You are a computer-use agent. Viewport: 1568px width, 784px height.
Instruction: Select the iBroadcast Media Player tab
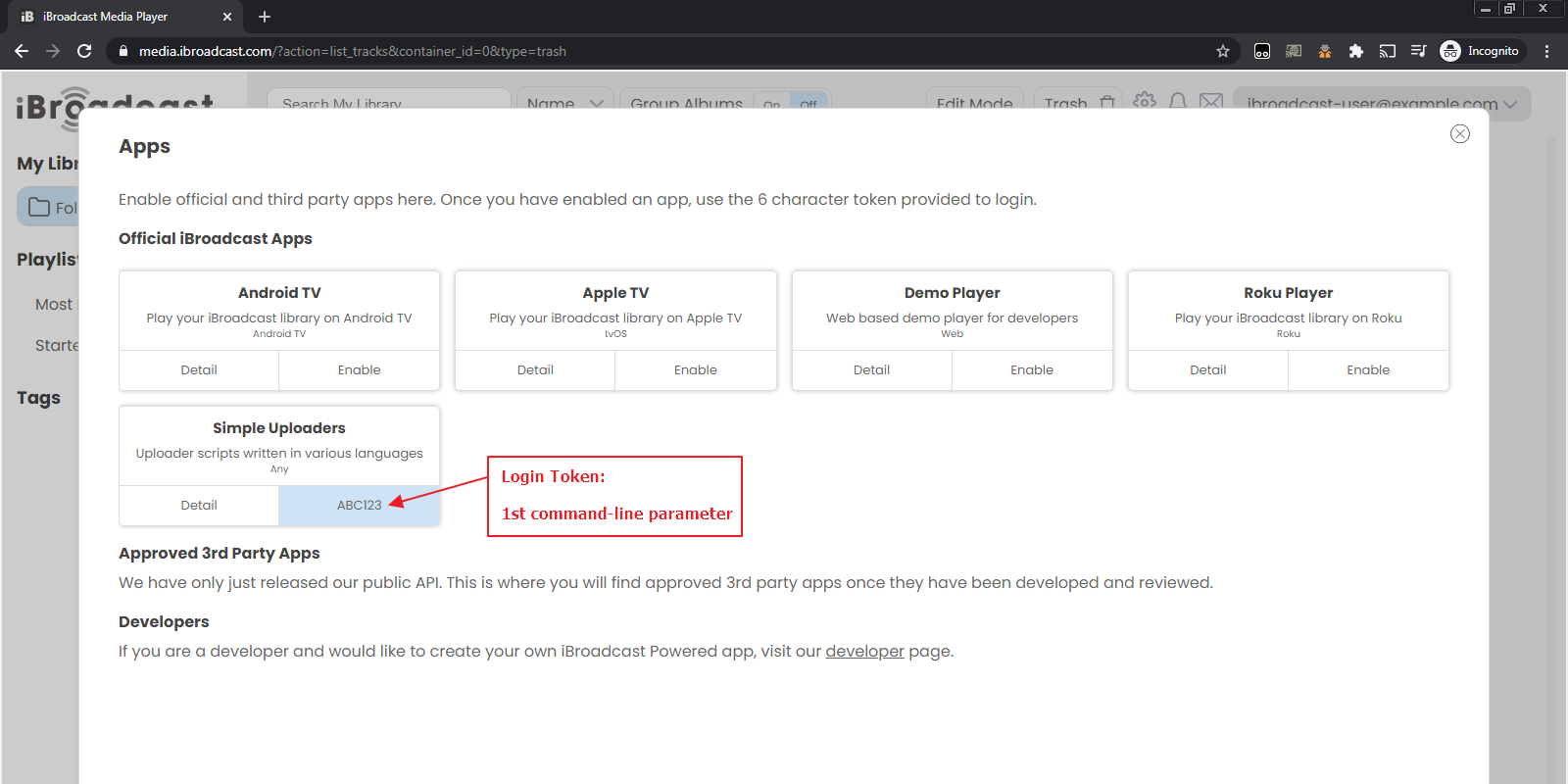pyautogui.click(x=123, y=17)
